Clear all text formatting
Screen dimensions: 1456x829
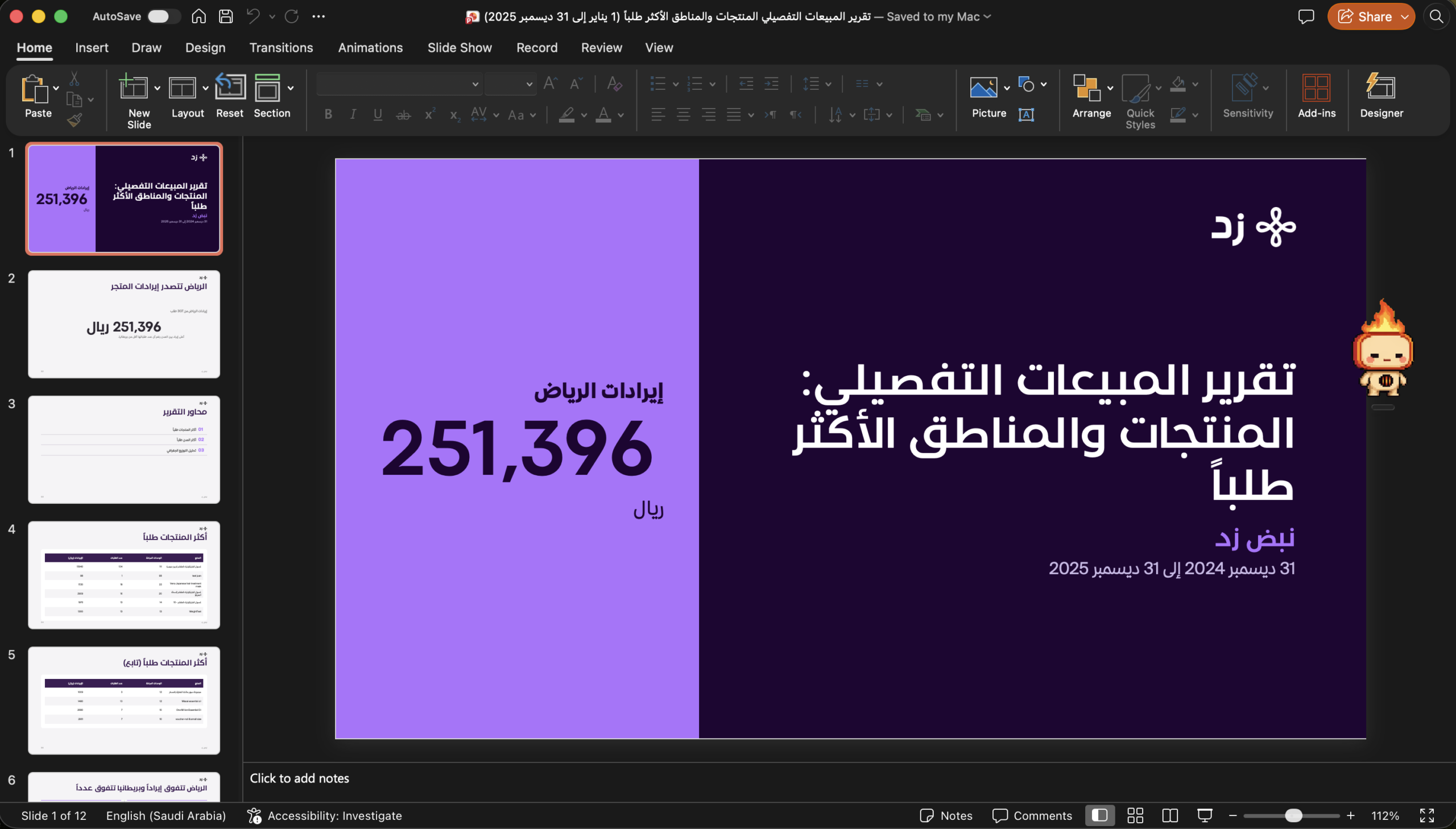pyautogui.click(x=614, y=84)
